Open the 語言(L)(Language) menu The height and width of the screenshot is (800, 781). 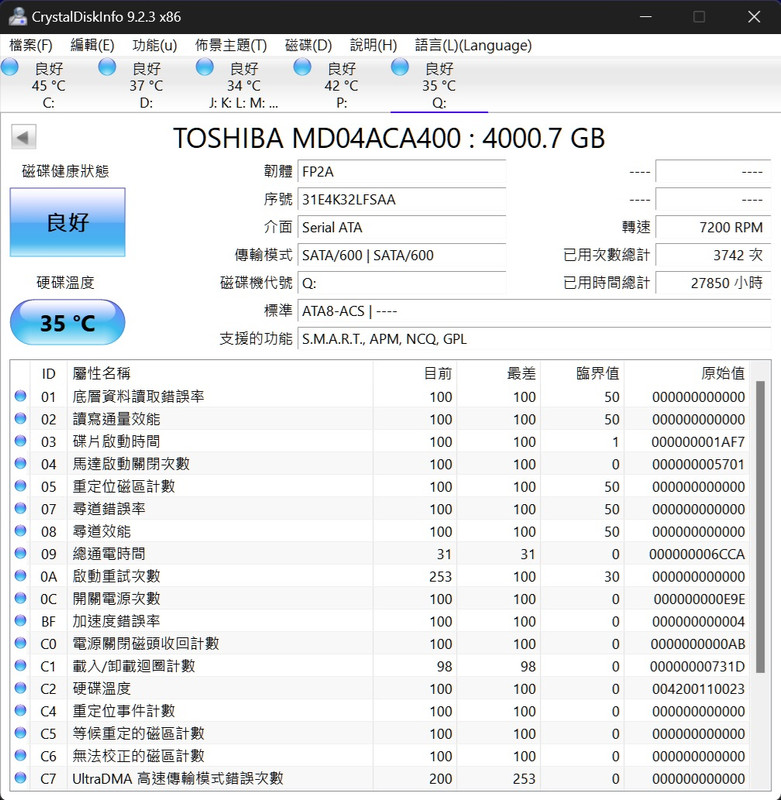[x=473, y=45]
